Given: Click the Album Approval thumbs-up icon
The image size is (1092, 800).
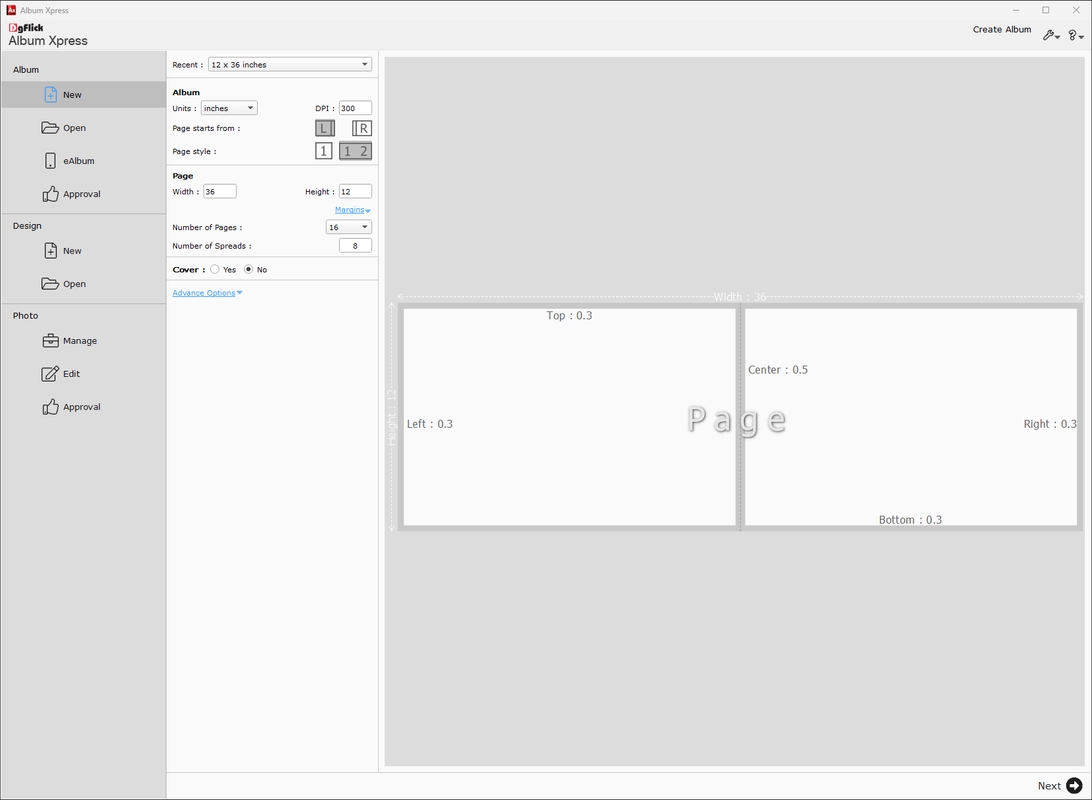Looking at the screenshot, I should coord(50,194).
